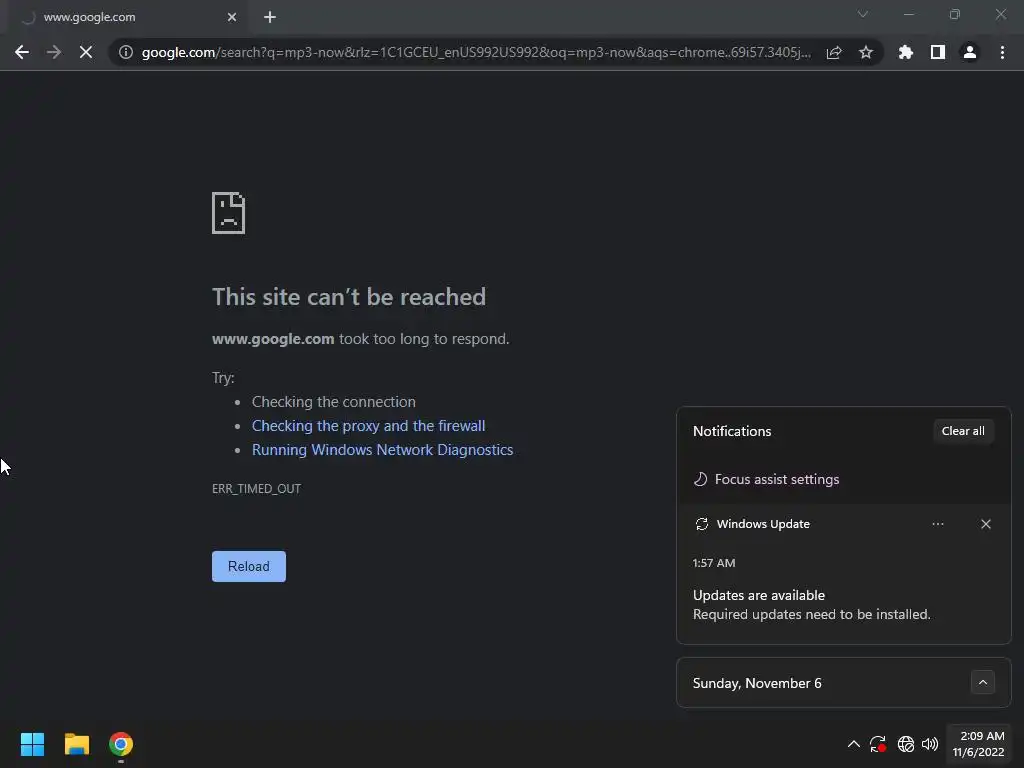Stop loading the page with X button
Viewport: 1024px width, 768px height.
pyautogui.click(x=86, y=52)
